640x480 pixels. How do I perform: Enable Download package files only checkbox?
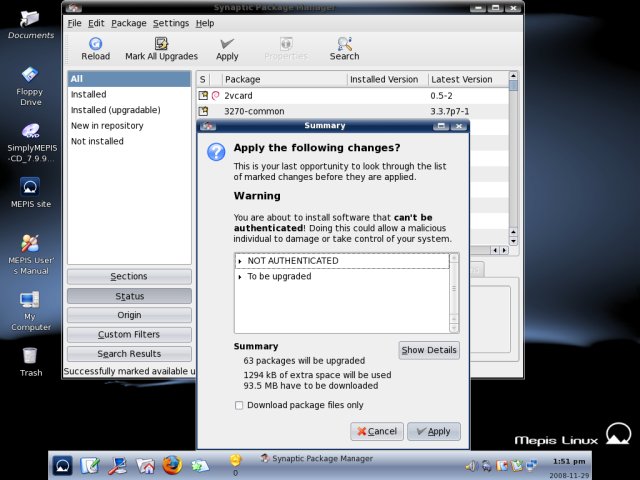(238, 405)
